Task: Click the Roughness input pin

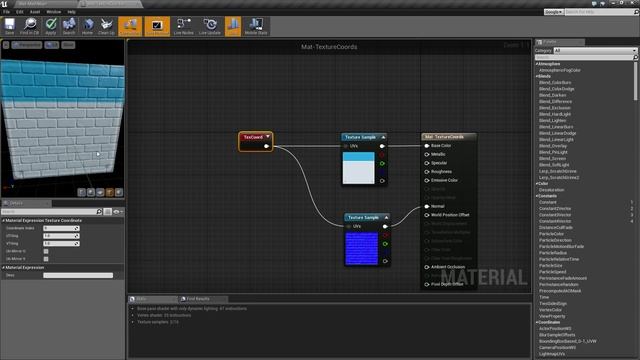Action: (x=427, y=172)
